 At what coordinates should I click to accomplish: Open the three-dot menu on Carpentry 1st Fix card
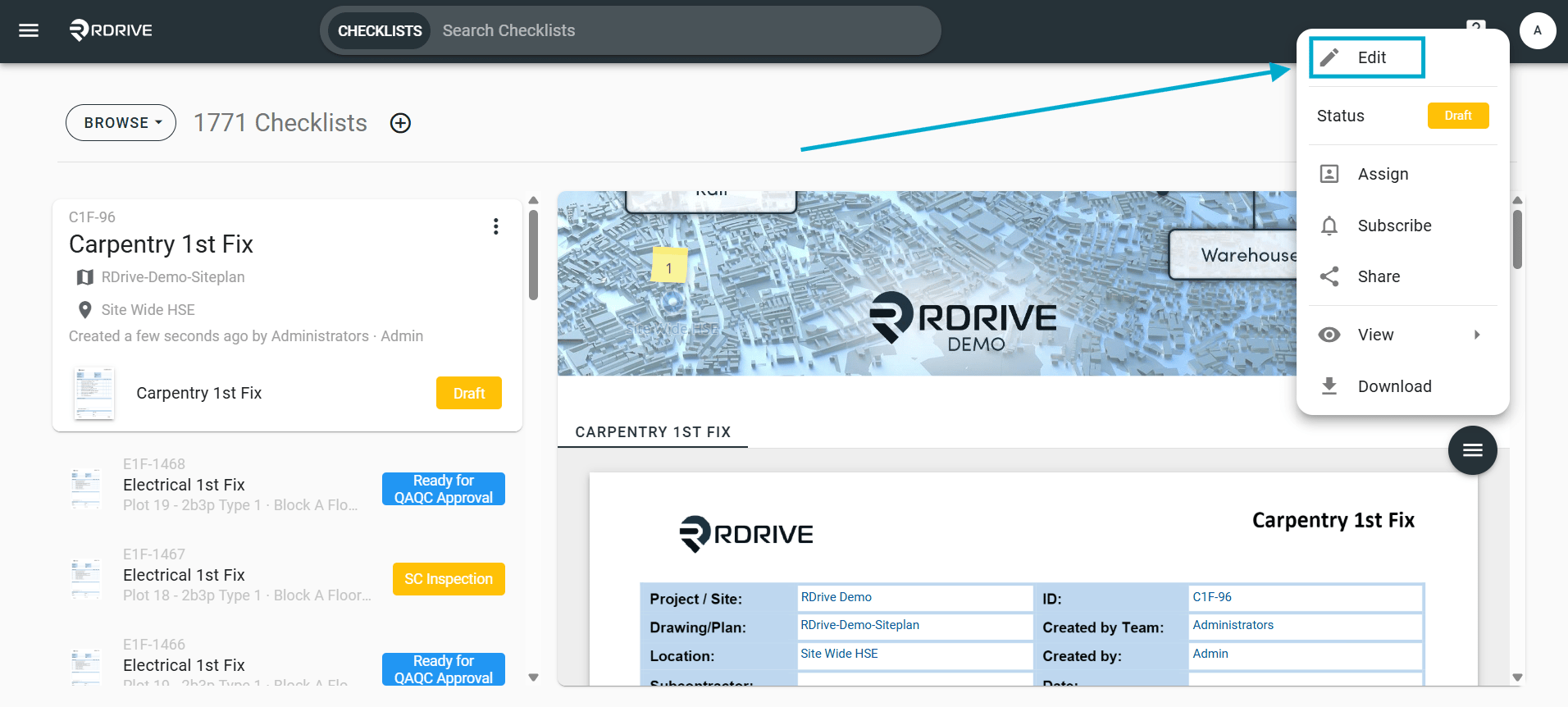click(x=495, y=226)
